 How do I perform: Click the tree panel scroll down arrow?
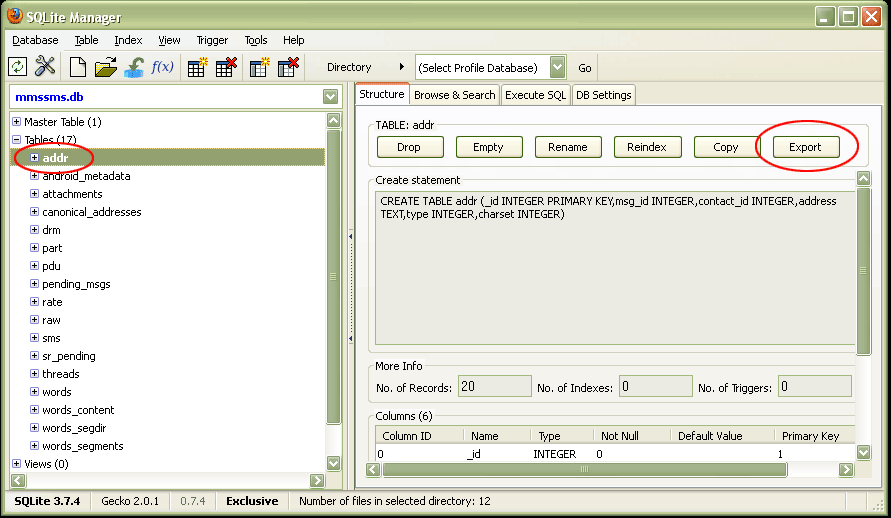tap(334, 463)
